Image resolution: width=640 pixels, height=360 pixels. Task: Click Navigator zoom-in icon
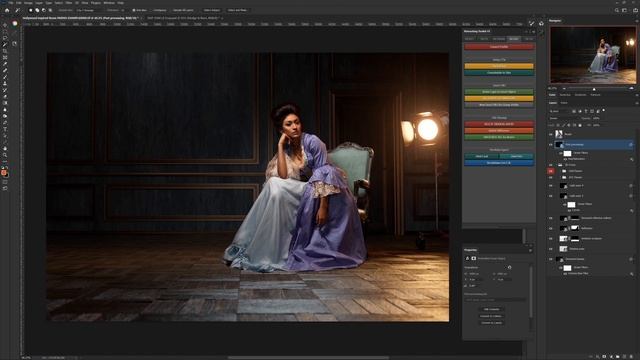pos(631,88)
